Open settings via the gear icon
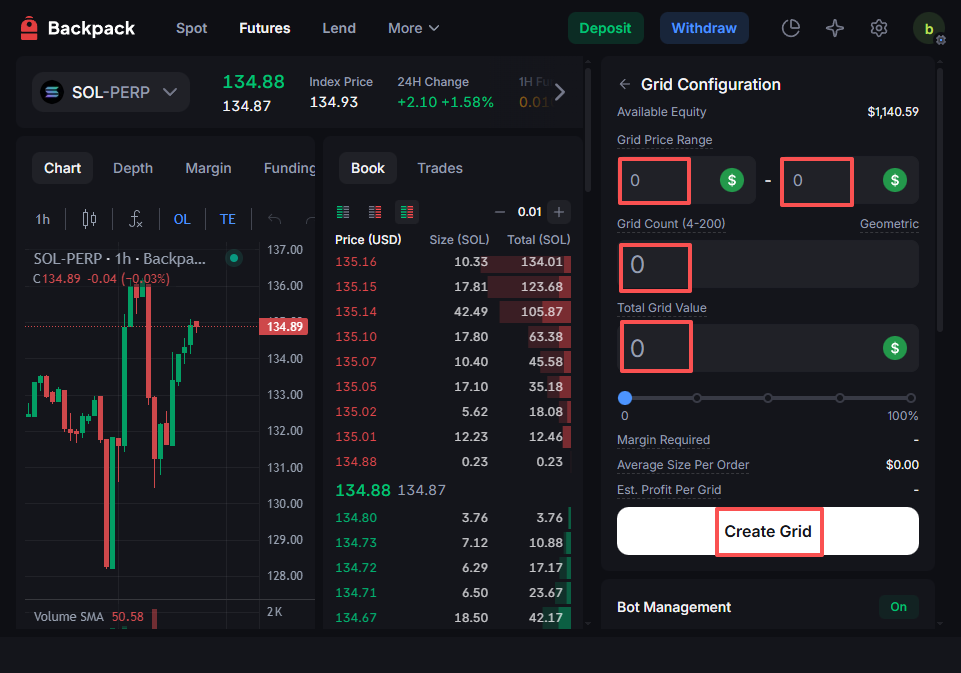Viewport: 961px width, 673px height. coord(879,28)
